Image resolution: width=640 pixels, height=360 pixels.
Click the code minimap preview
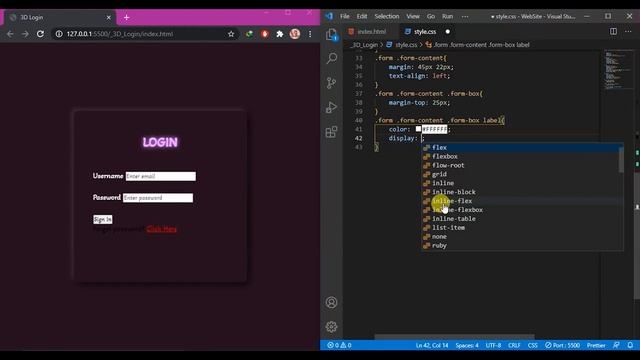pyautogui.click(x=617, y=70)
